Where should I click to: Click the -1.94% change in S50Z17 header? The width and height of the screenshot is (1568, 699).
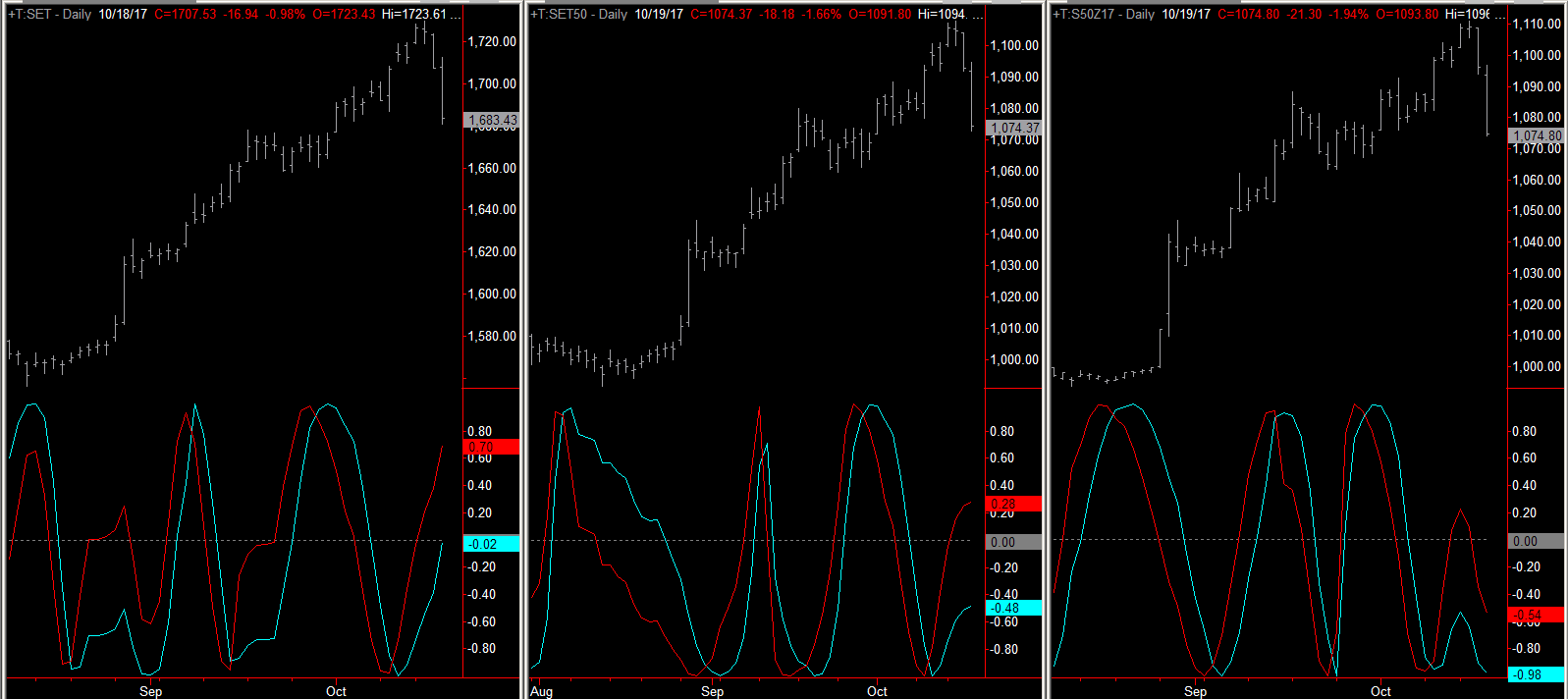pyautogui.click(x=1348, y=14)
